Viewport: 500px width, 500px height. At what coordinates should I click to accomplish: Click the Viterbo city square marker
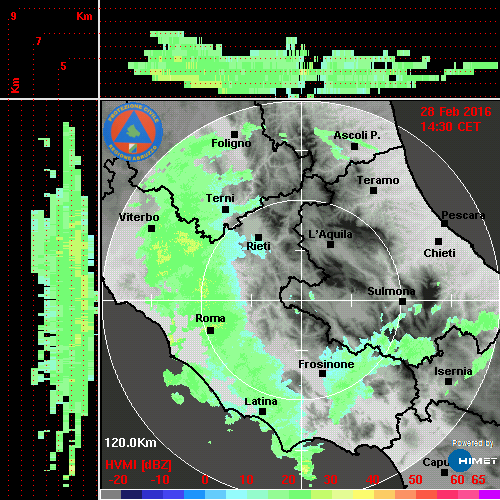pos(151,228)
